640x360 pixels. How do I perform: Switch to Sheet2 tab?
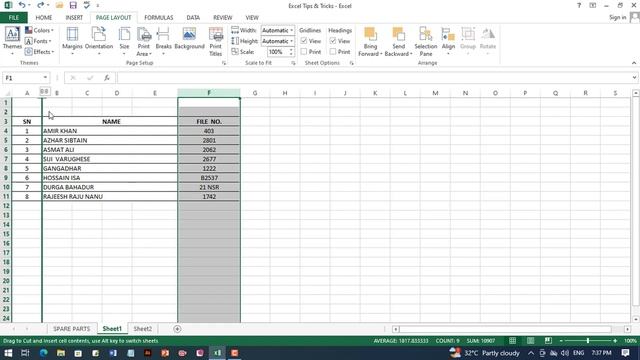tap(142, 329)
